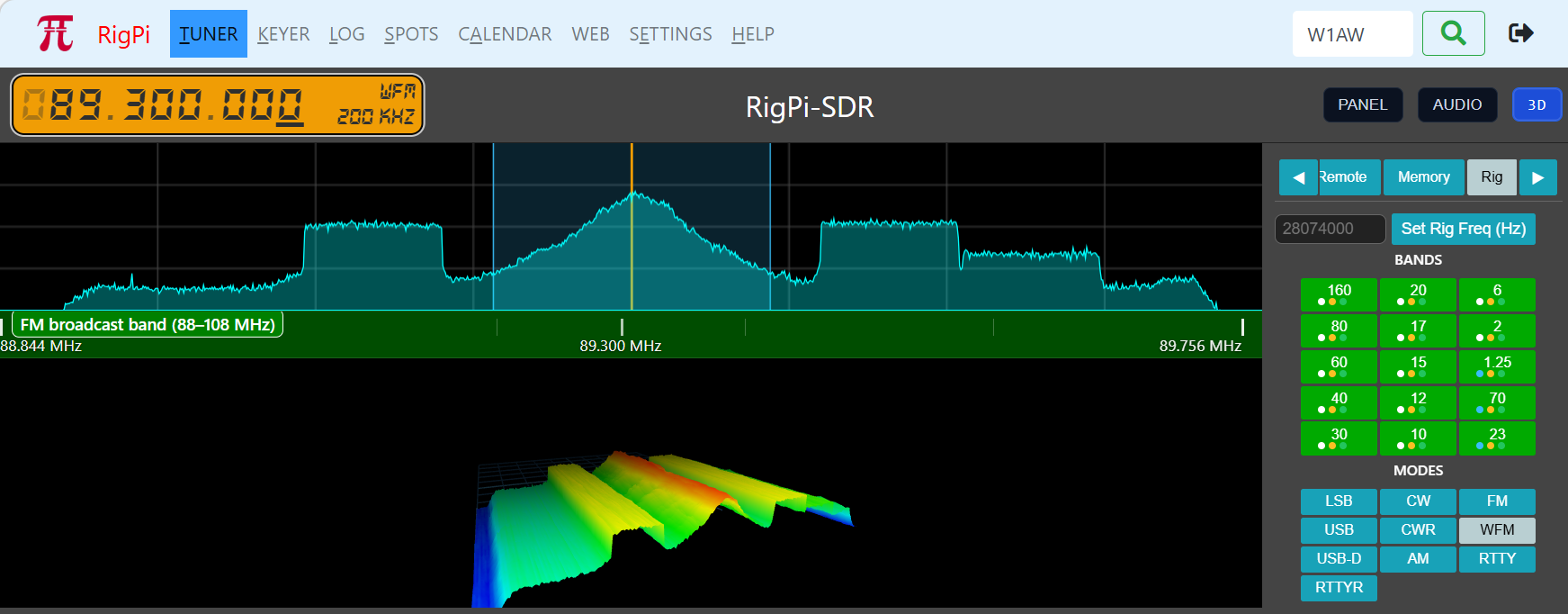
Task: Choose LSB mode
Action: [1339, 501]
